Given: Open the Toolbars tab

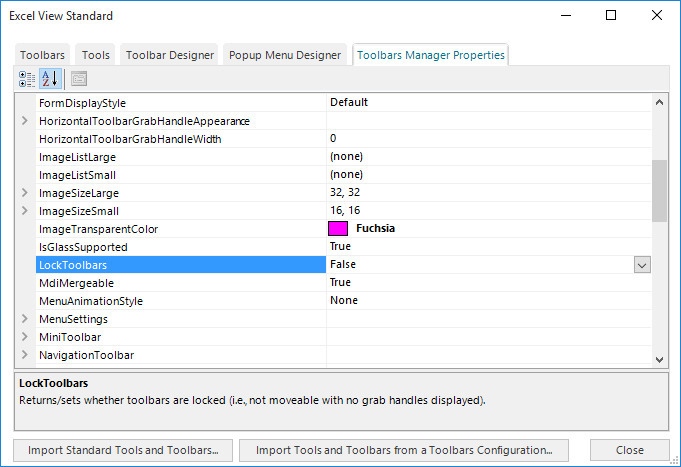Looking at the screenshot, I should coord(42,55).
